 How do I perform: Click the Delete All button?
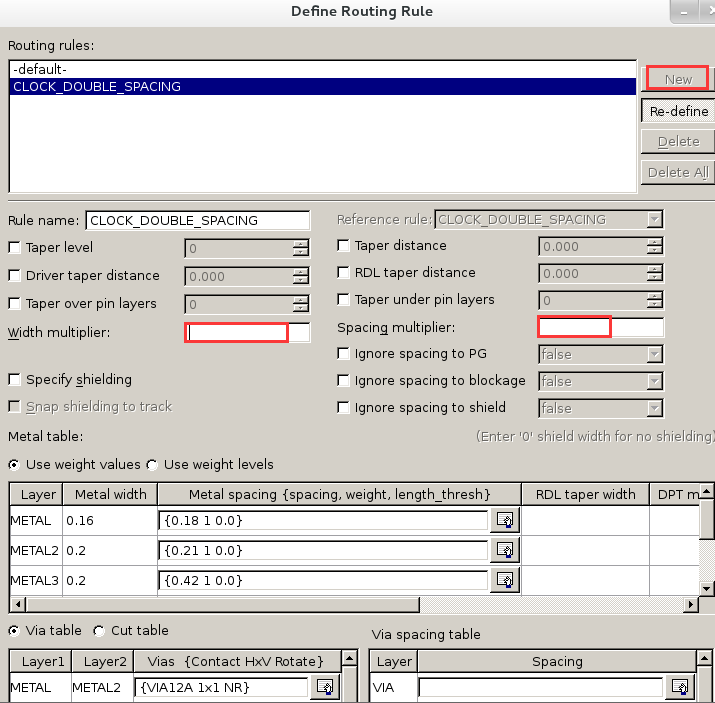pos(678,172)
